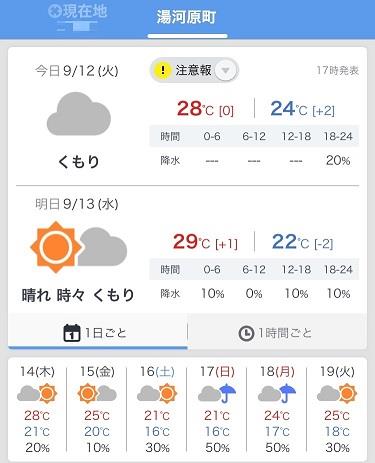
Task: Click the calendar icon beside 1日ごと
Action: point(72,333)
